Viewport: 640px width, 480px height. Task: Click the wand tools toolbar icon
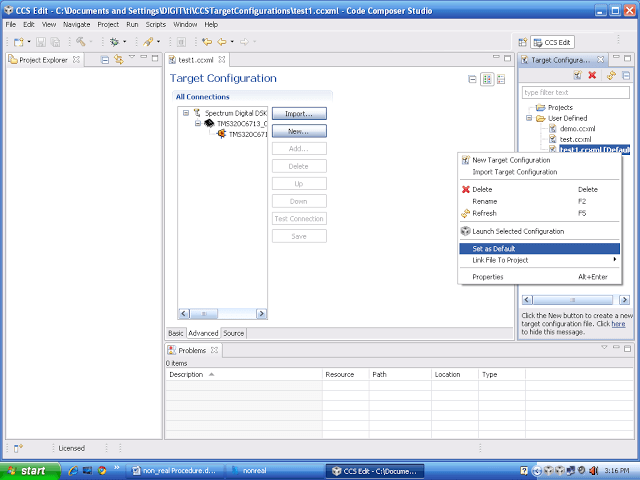click(x=148, y=42)
